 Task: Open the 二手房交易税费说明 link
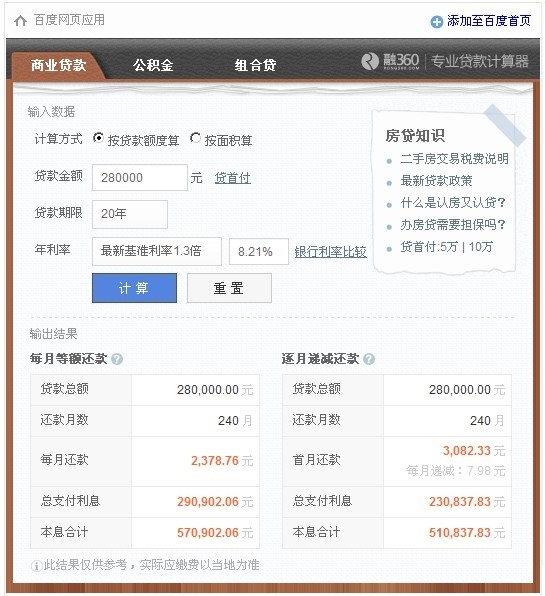pos(455,159)
